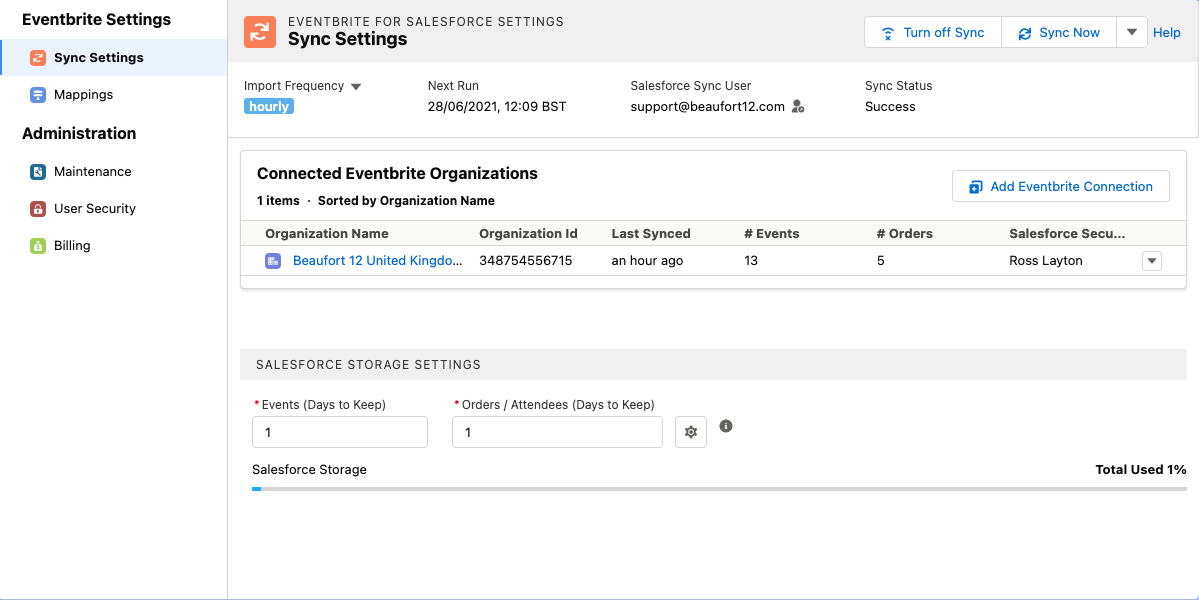Click the Orders / Attendees days field
This screenshot has width=1199, height=600.
(557, 432)
